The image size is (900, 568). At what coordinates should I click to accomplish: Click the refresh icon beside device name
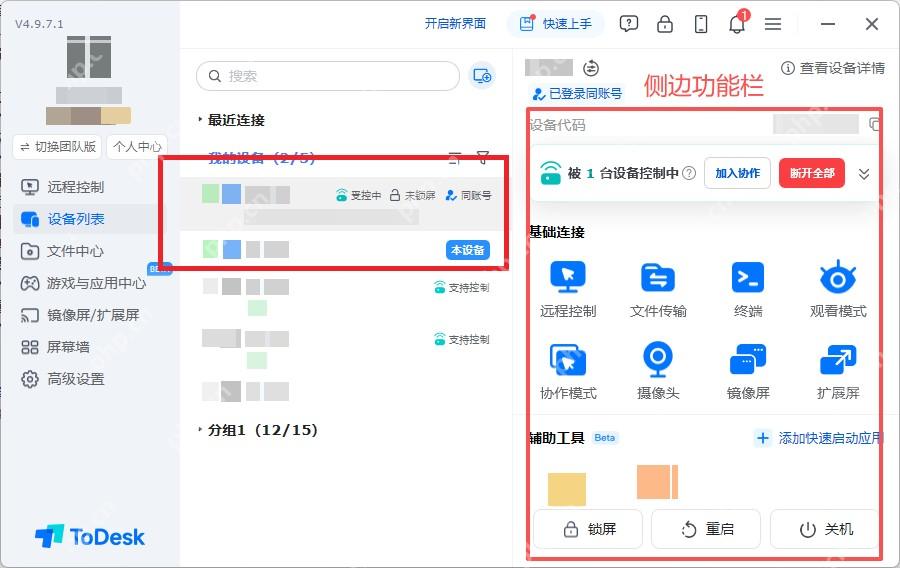click(591, 68)
